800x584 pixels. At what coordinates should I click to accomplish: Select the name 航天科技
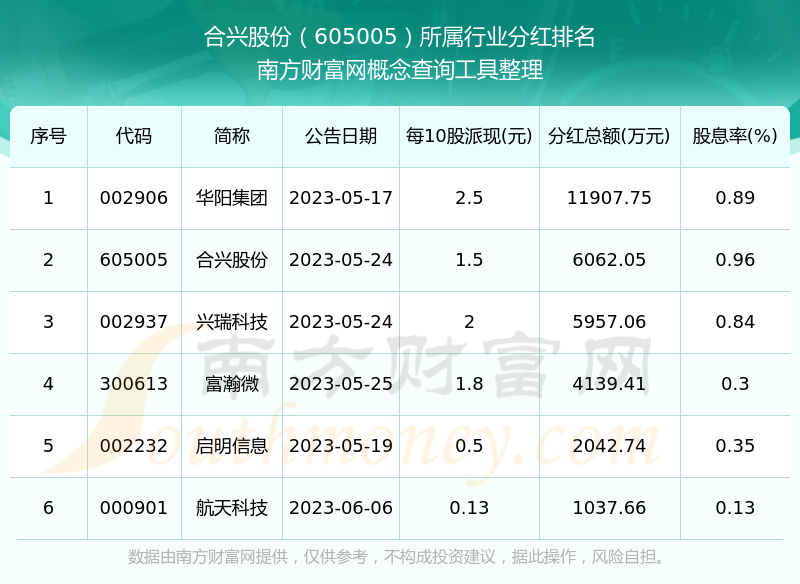coord(232,508)
